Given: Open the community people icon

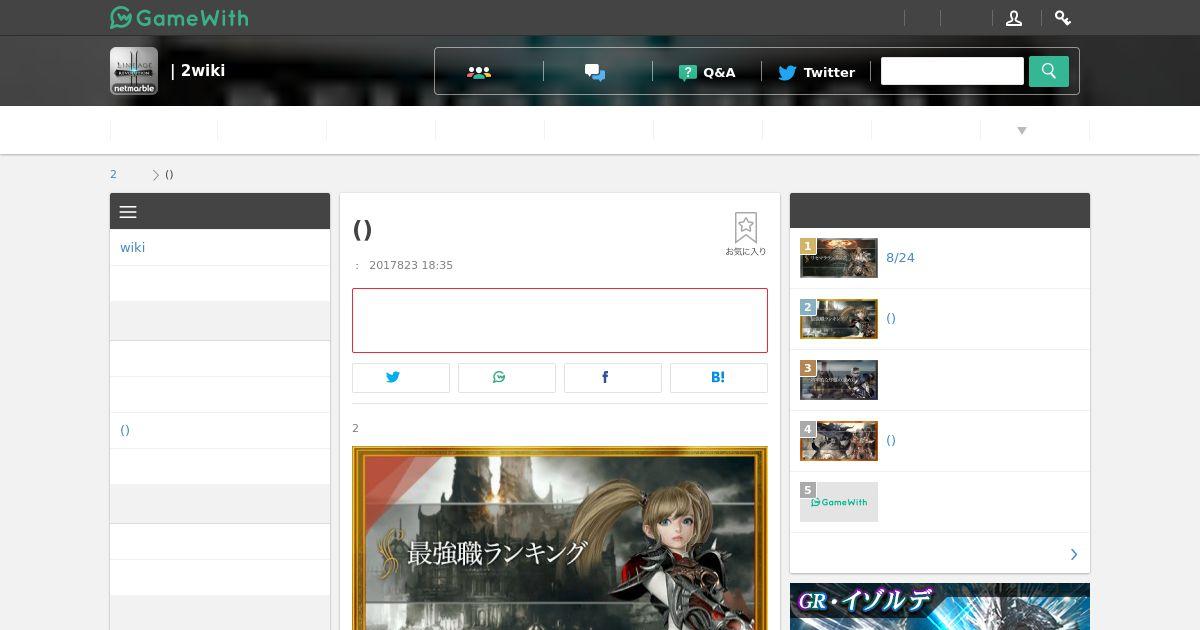Looking at the screenshot, I should click(x=479, y=72).
